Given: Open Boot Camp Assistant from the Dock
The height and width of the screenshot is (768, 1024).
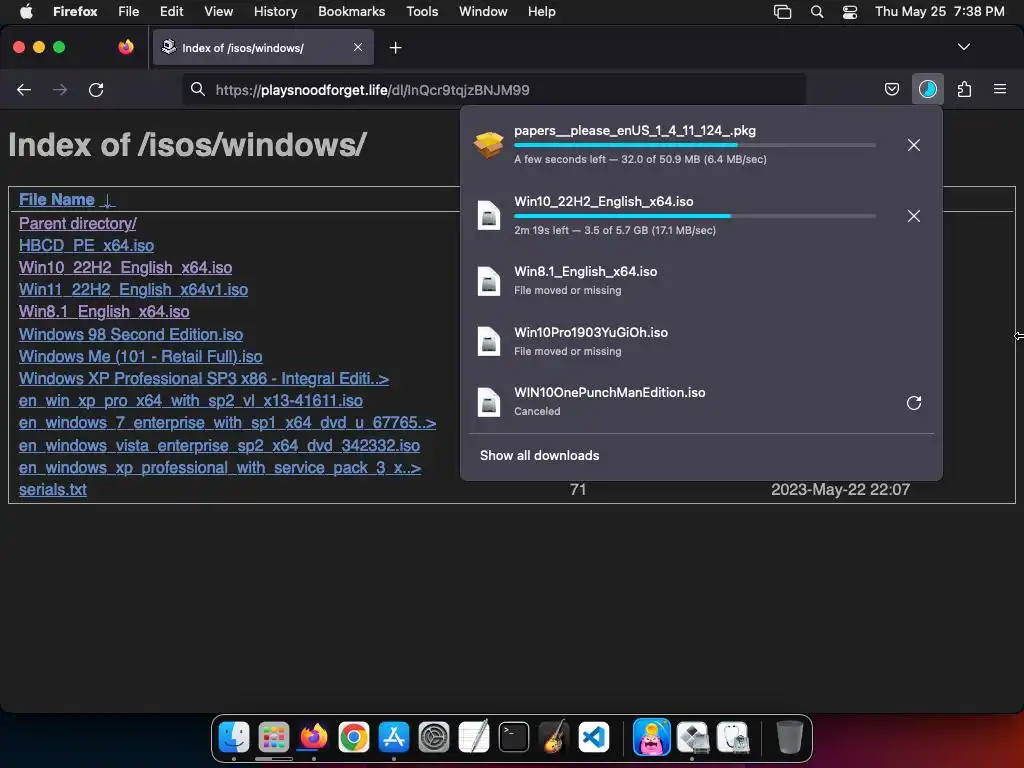Looking at the screenshot, I should click(x=692, y=737).
